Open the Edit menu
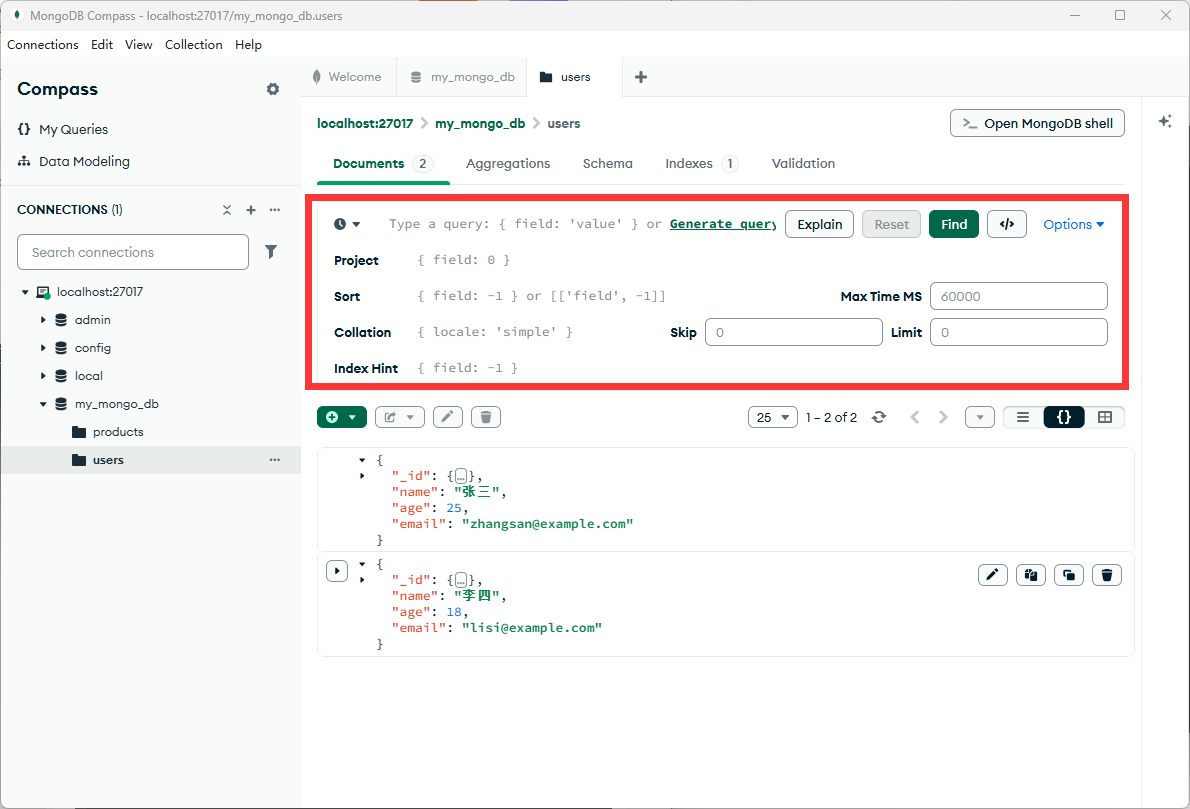The height and width of the screenshot is (809, 1190). (x=102, y=45)
